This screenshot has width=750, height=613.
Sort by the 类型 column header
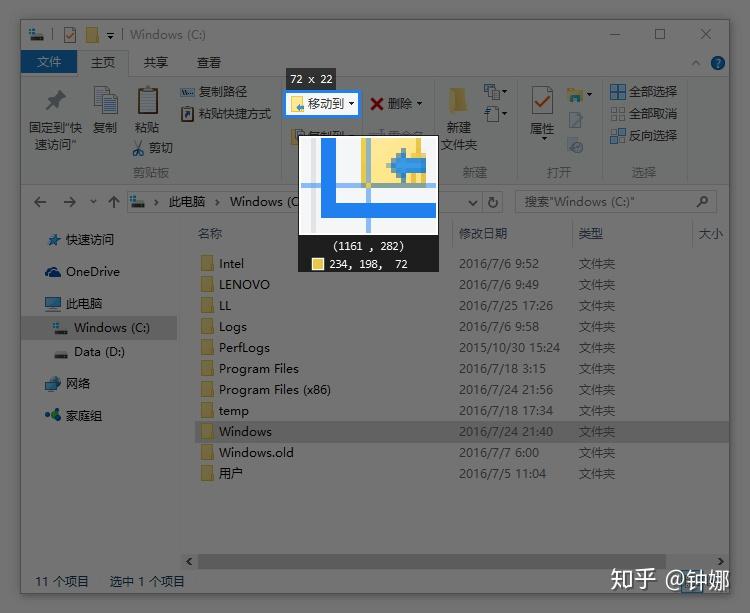coord(590,233)
